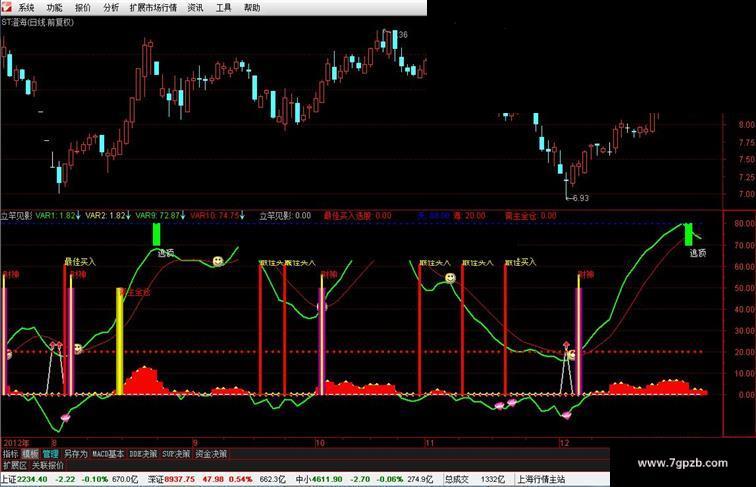Open the 分析 menu
This screenshot has width=756, height=487.
pos(111,8)
